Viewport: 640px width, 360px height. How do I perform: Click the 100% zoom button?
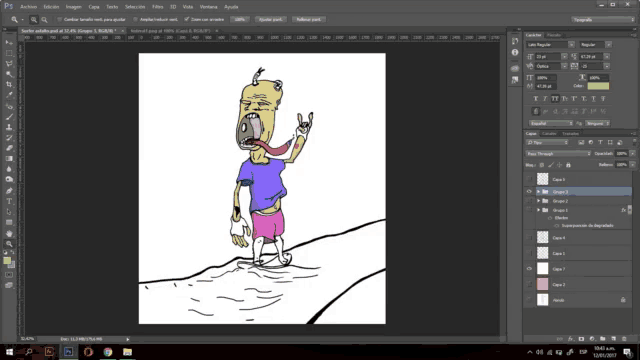pos(240,20)
